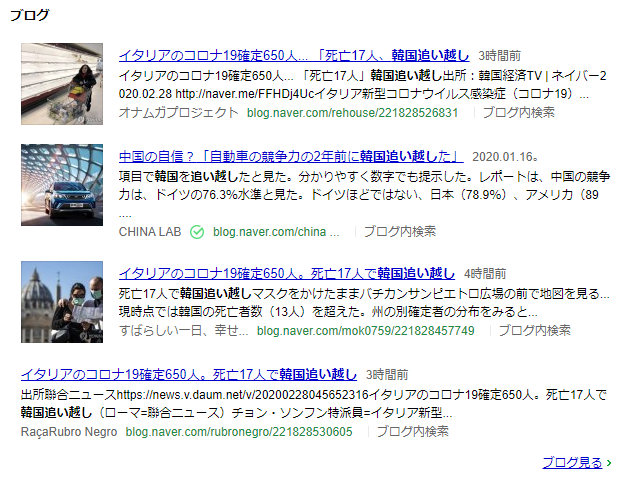
Task: Visit blog.naver.com/rubronegro/221828530605 URL
Action: [x=239, y=431]
